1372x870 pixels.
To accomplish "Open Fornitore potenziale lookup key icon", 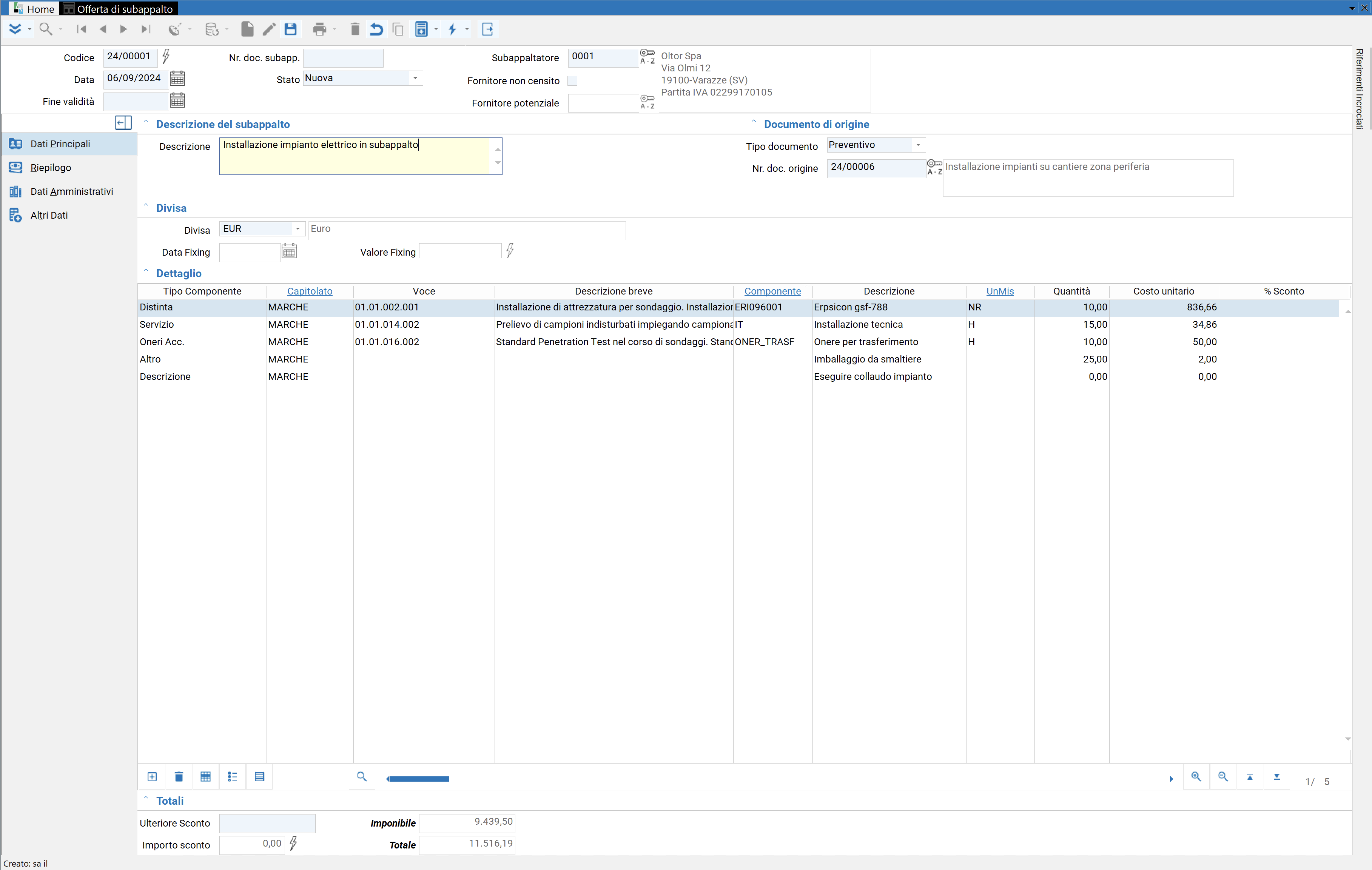I will pyautogui.click(x=647, y=102).
